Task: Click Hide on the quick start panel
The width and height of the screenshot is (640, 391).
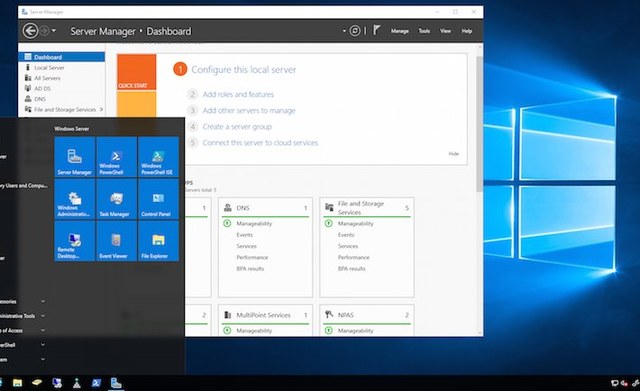Action: [453, 153]
